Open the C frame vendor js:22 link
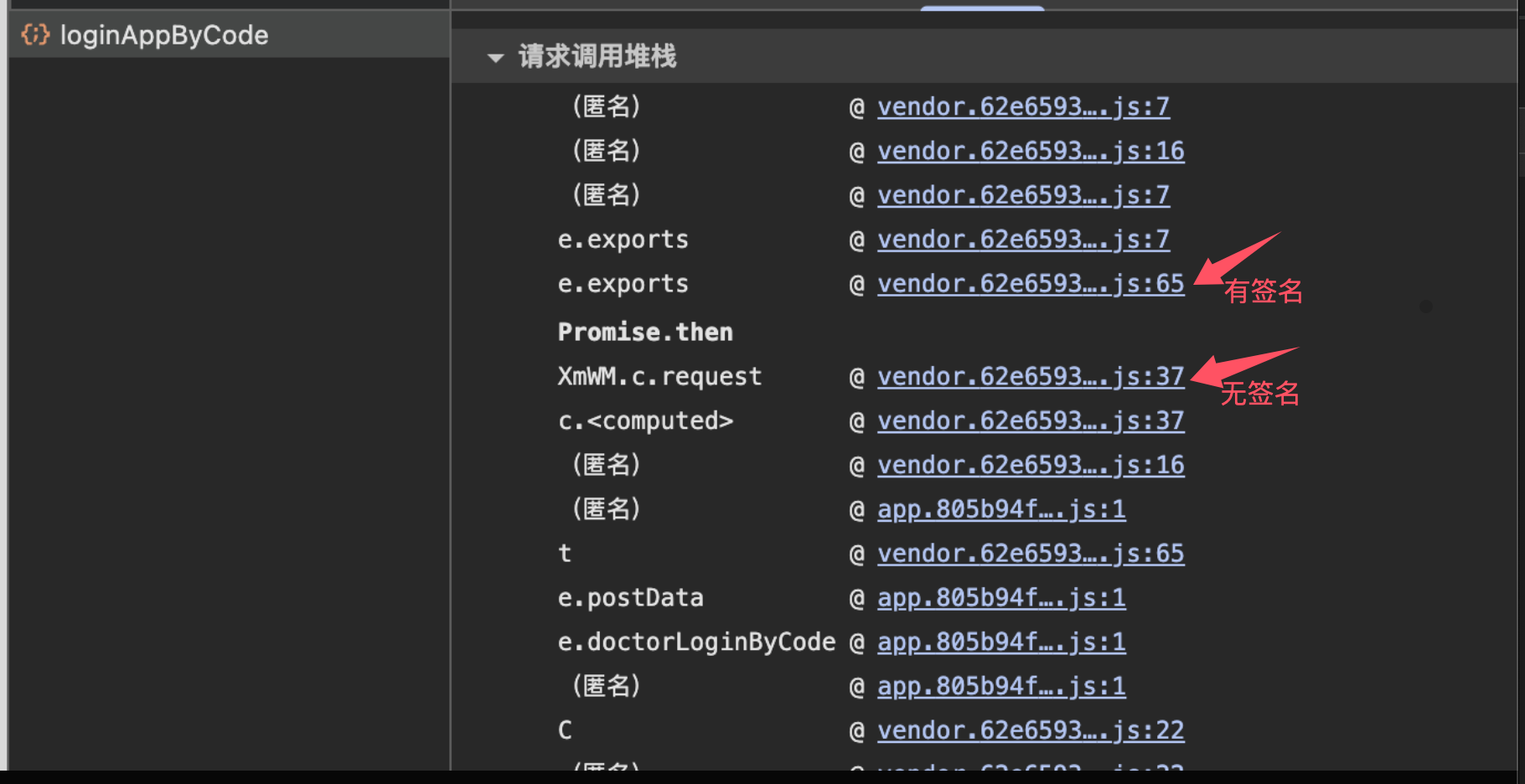The image size is (1525, 784). pos(1030,731)
